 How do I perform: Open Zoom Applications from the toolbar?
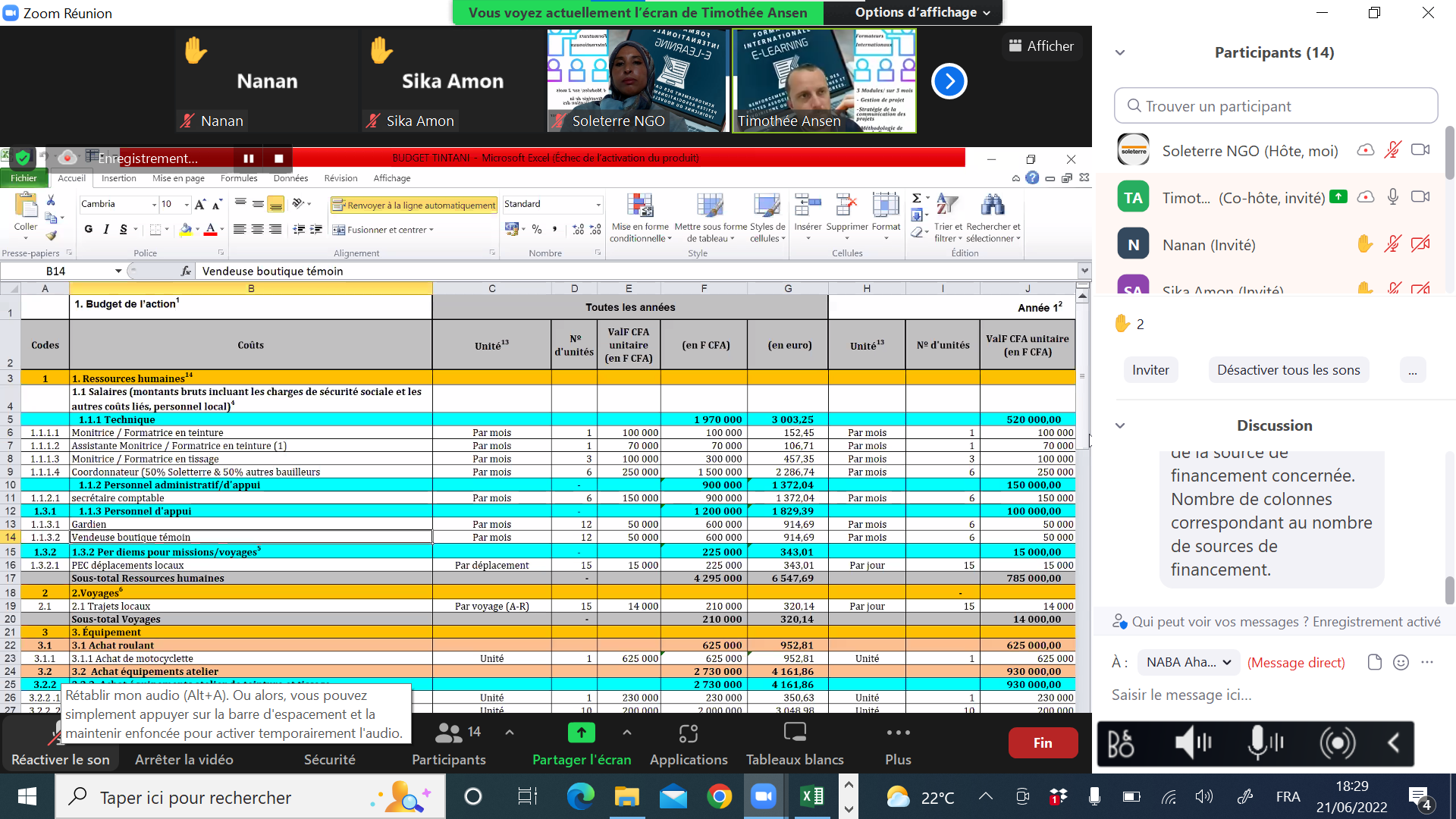[x=689, y=744]
